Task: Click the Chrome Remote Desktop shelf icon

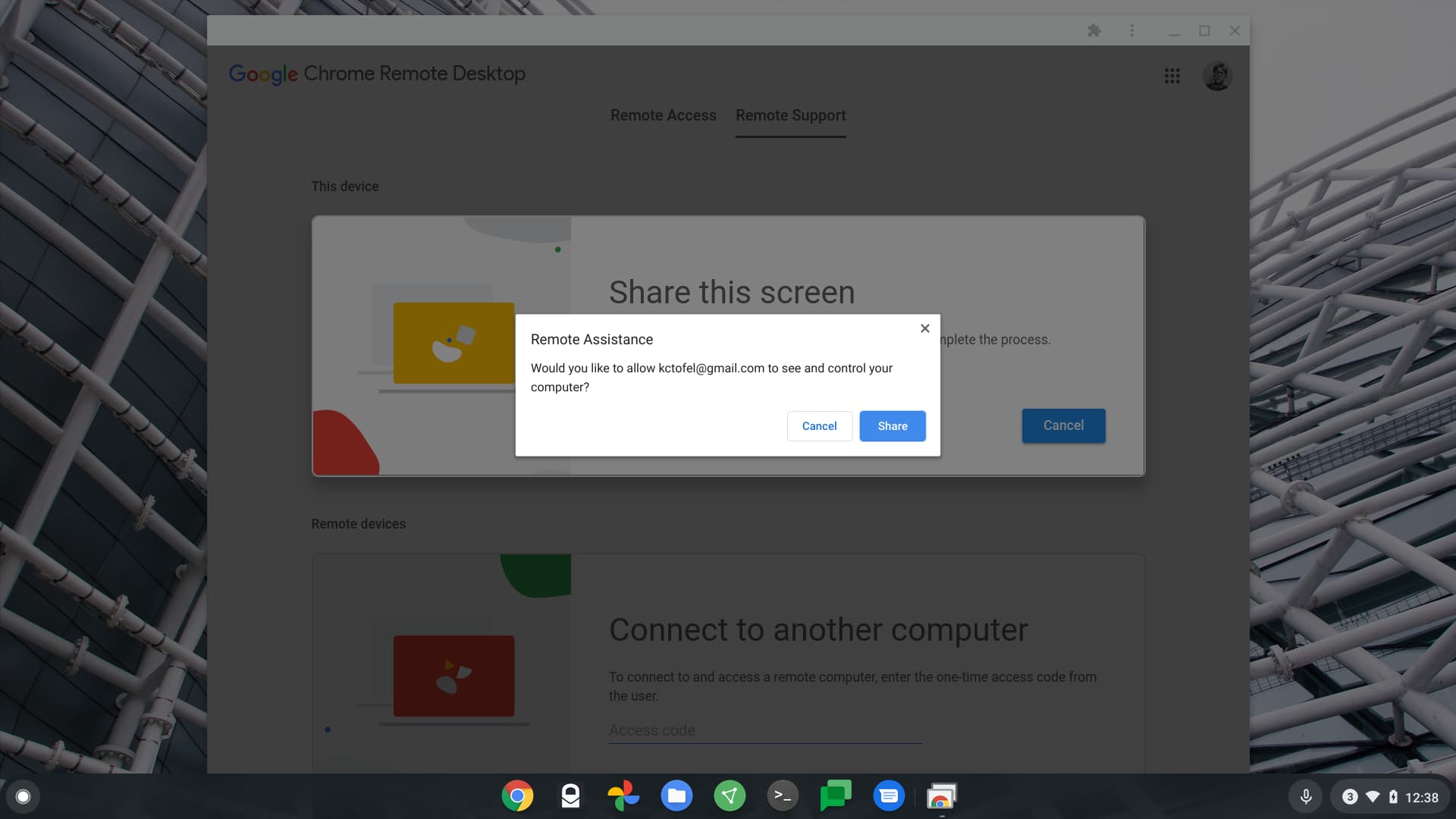Action: point(942,796)
